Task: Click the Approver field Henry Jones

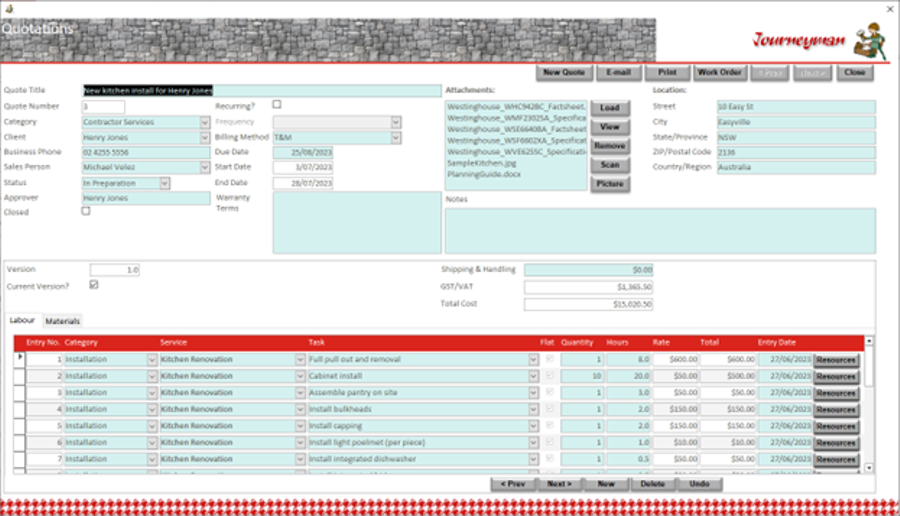Action: tap(146, 198)
